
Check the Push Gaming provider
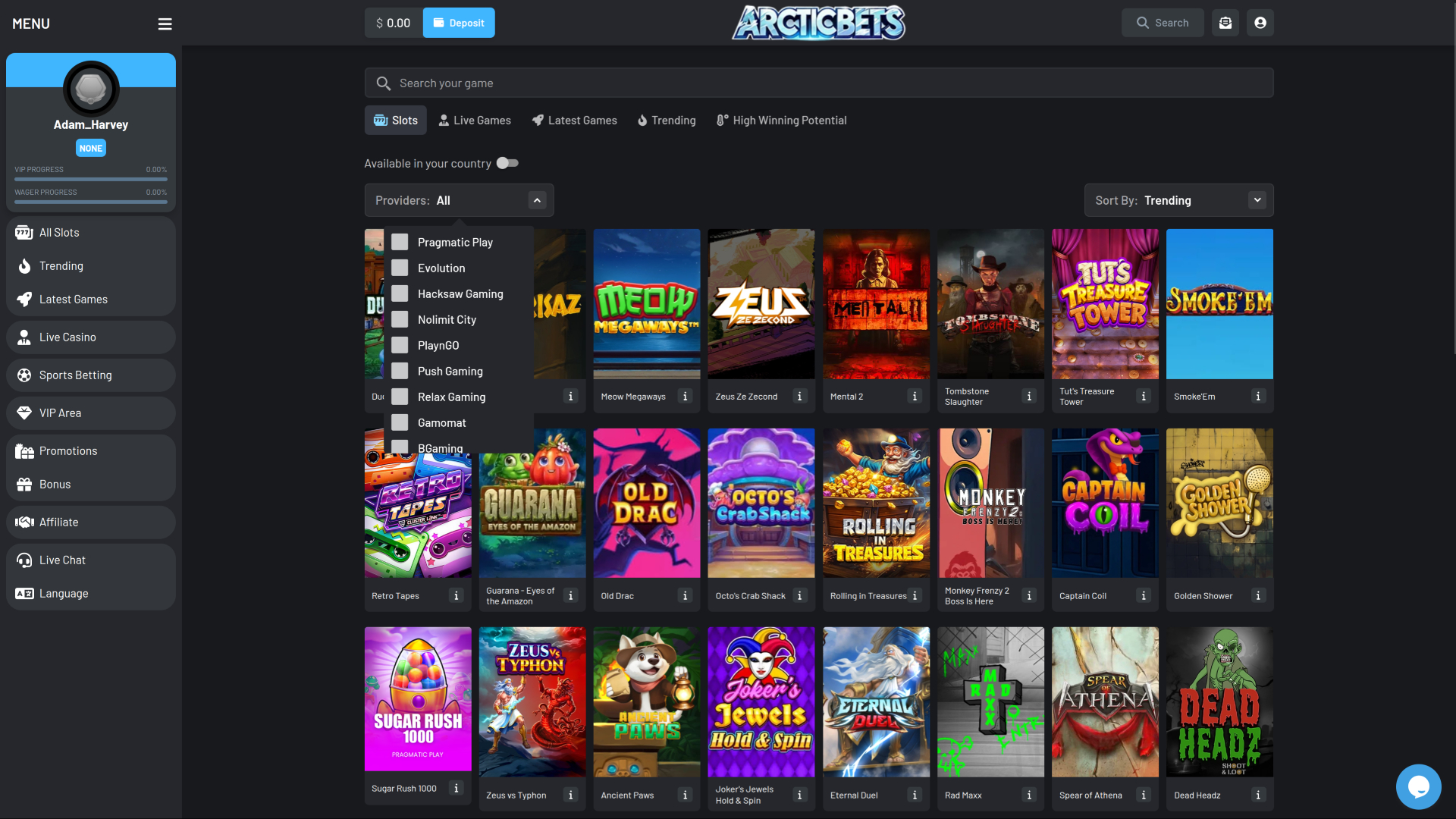(400, 371)
